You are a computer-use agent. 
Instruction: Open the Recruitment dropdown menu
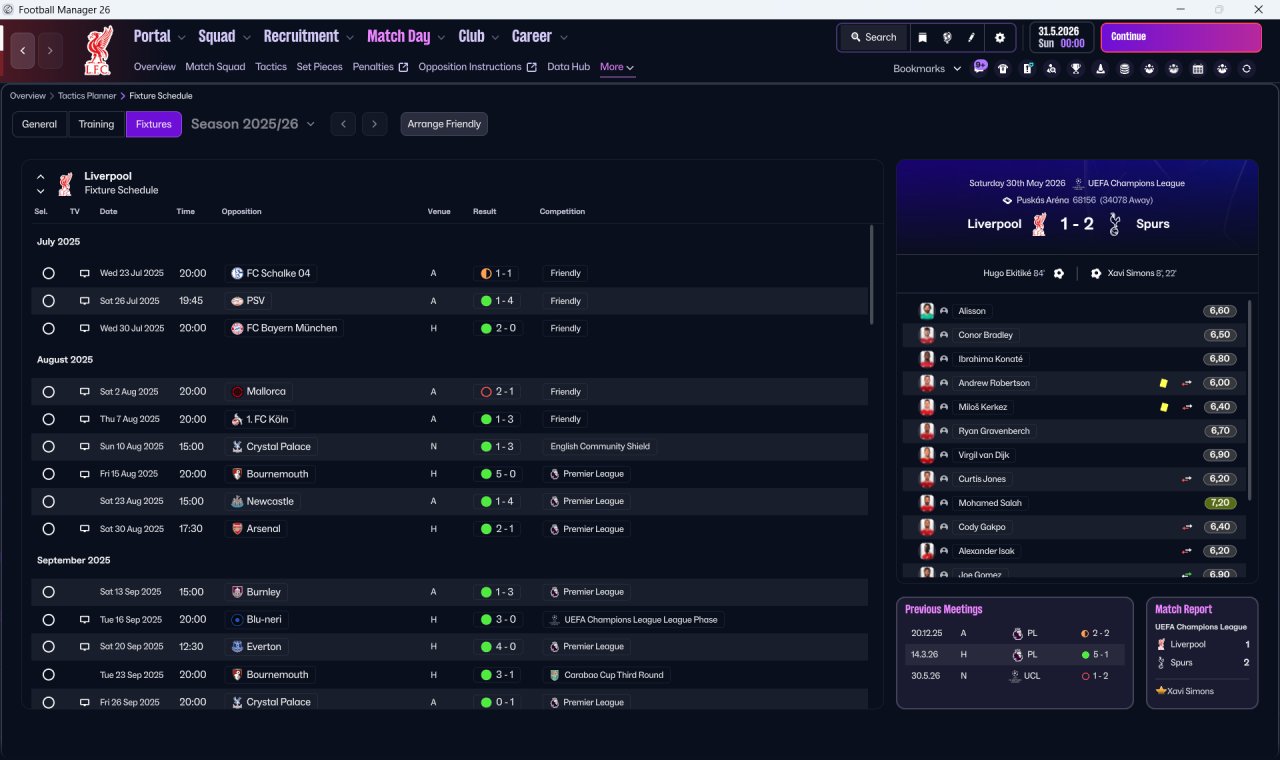[308, 36]
